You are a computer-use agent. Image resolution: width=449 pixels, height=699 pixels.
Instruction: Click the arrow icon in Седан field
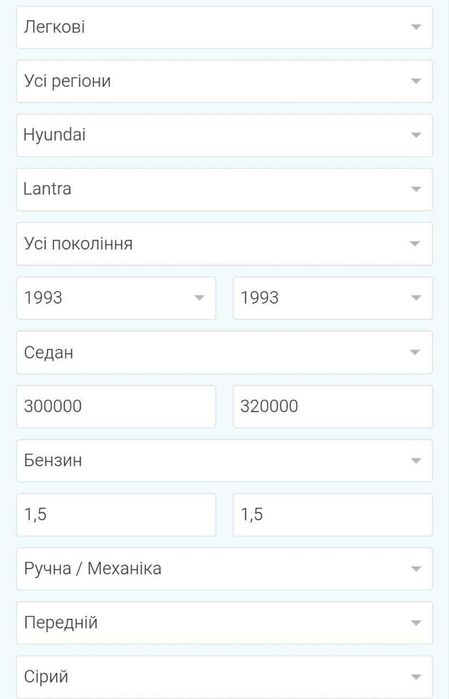[x=416, y=352]
